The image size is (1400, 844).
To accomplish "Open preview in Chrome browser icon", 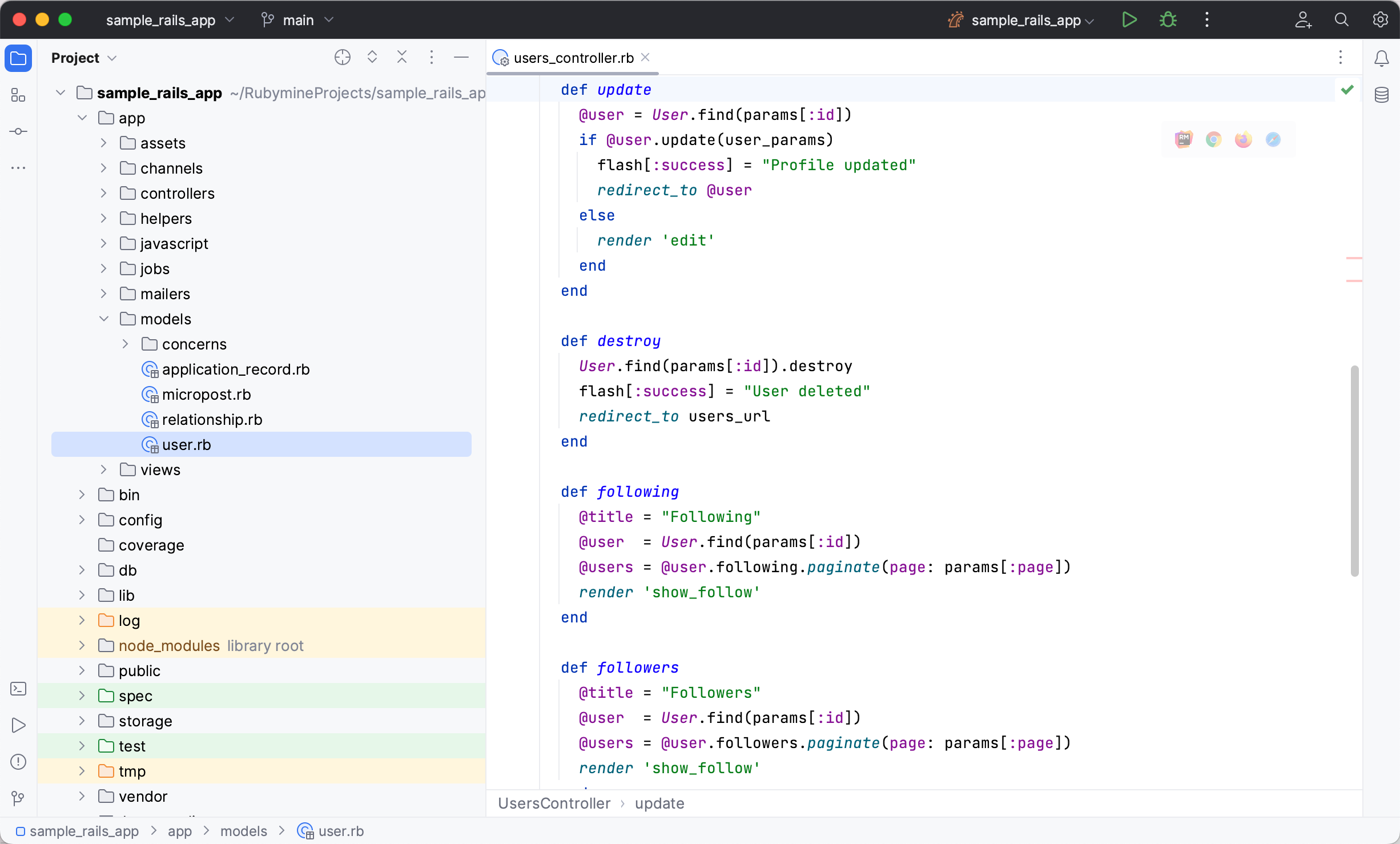I will click(1213, 139).
